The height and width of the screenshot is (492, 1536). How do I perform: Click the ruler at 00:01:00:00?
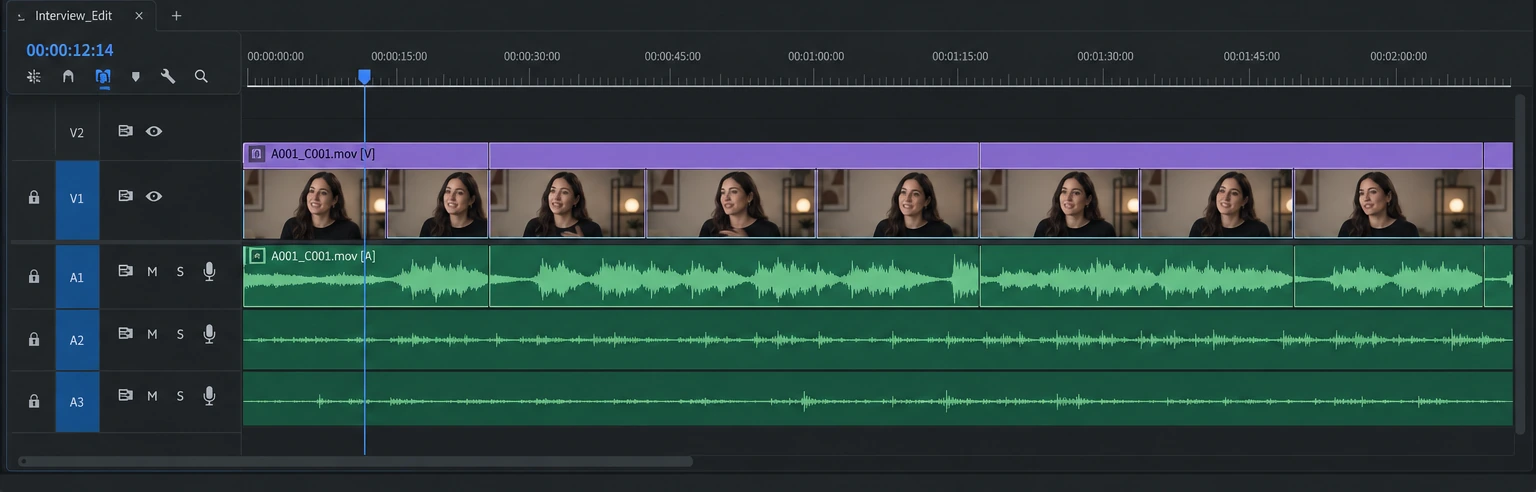(x=816, y=57)
